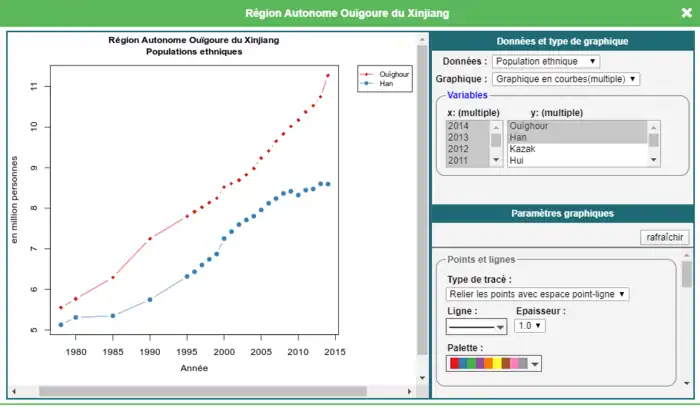Click the y list scroll-up arrow
Viewport: 700px width, 408px height.
coord(654,126)
